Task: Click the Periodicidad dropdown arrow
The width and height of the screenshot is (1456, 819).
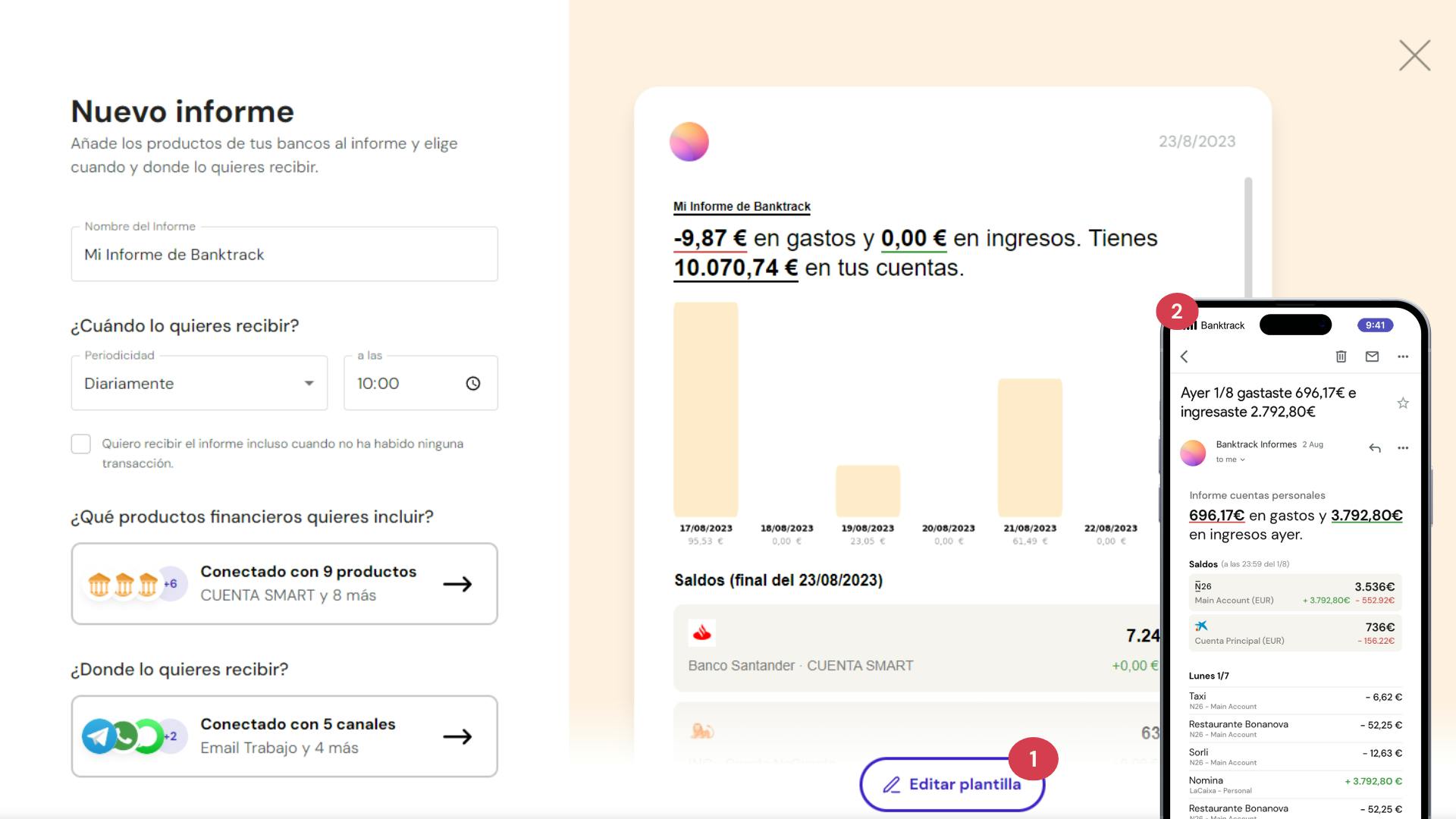Action: pyautogui.click(x=309, y=383)
